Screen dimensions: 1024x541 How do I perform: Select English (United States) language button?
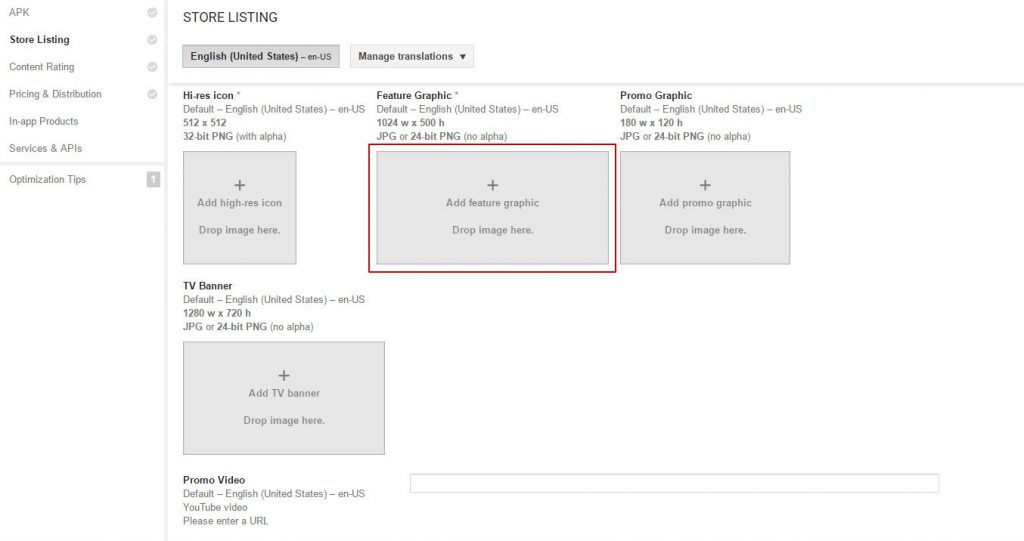pos(260,57)
